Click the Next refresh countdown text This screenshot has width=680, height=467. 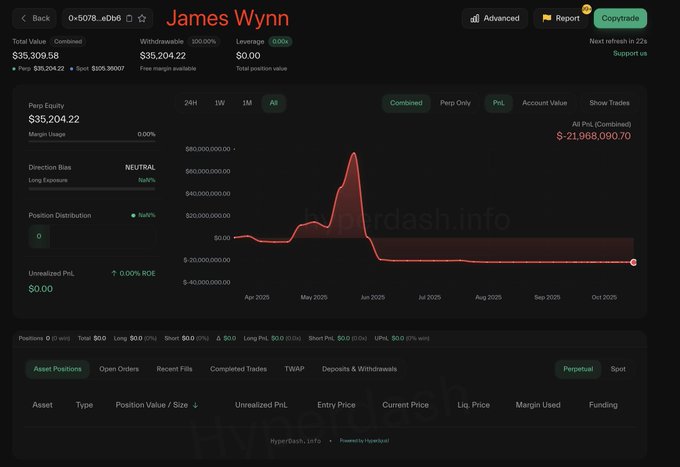pyautogui.click(x=618, y=41)
